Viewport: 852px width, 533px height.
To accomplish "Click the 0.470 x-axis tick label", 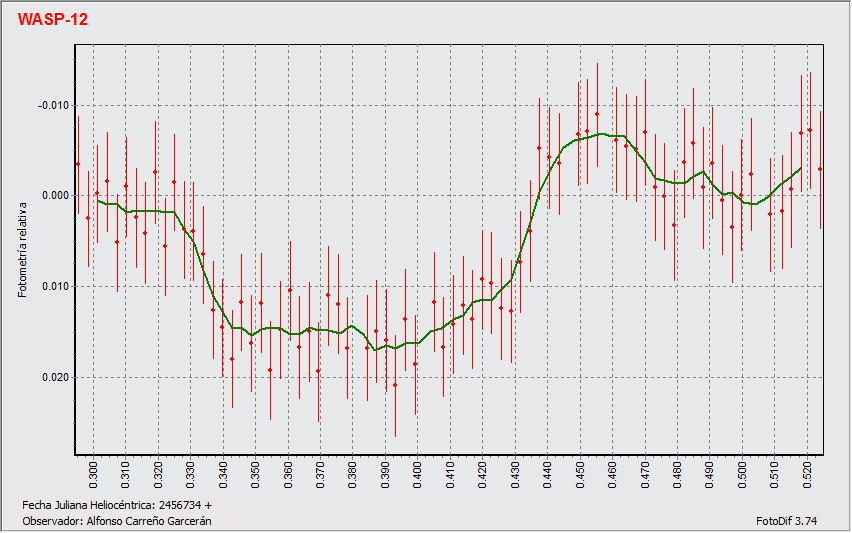I will pos(645,473).
